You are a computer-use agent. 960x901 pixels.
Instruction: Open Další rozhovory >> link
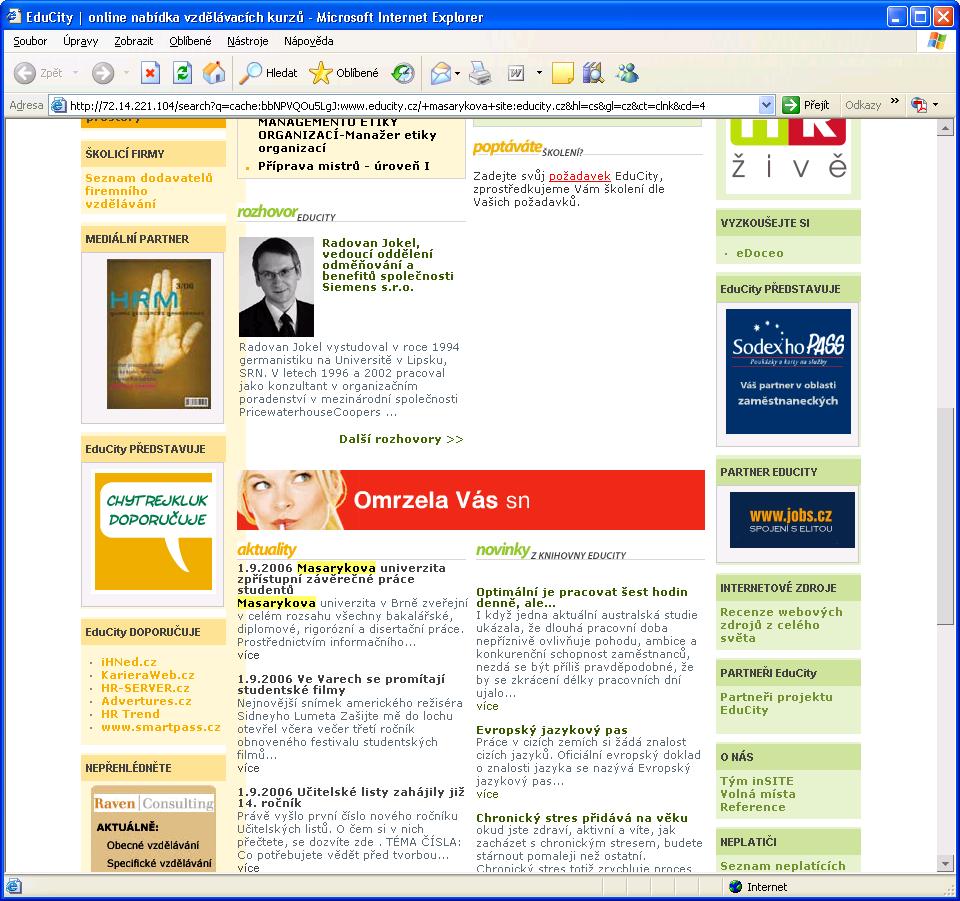(x=401, y=439)
